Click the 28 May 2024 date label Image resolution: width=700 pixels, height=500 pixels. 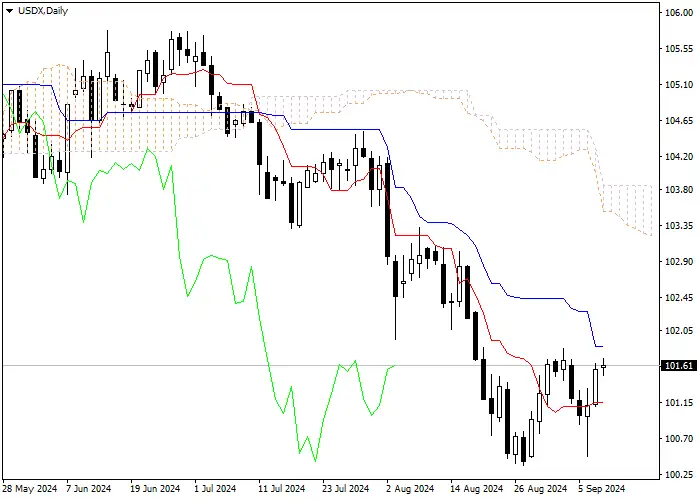click(30, 489)
